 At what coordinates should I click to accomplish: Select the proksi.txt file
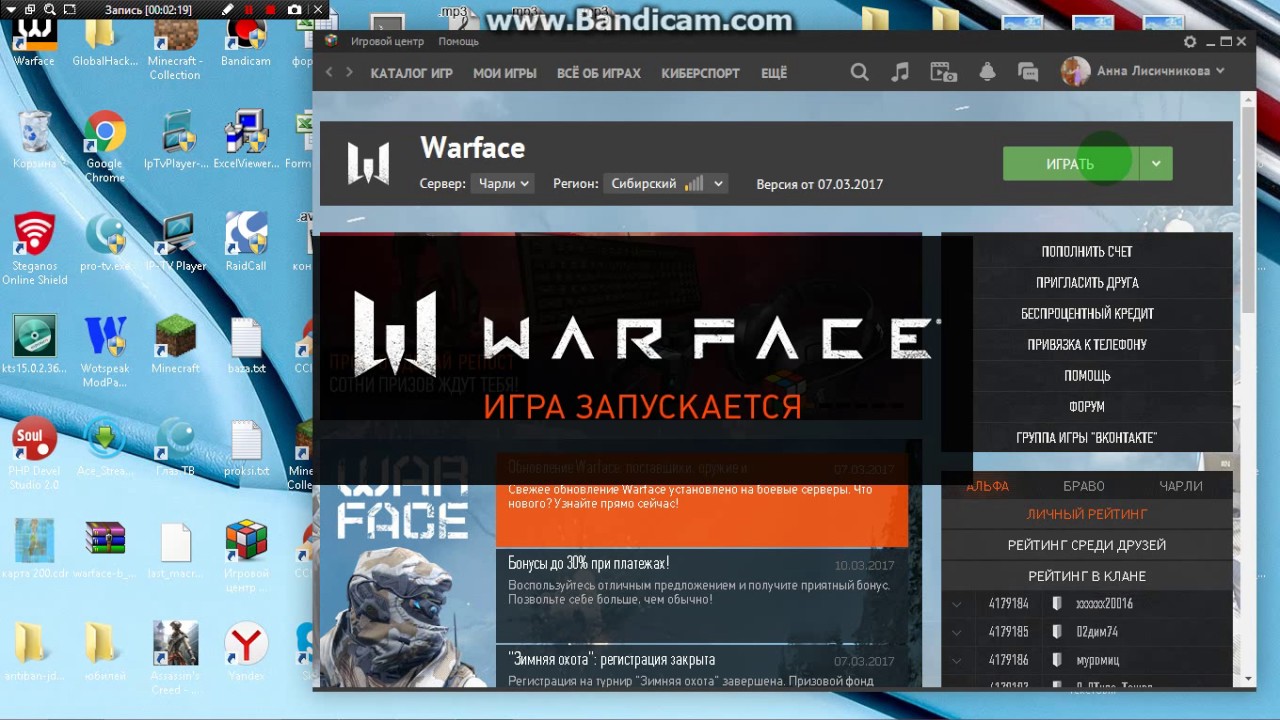pos(245,447)
